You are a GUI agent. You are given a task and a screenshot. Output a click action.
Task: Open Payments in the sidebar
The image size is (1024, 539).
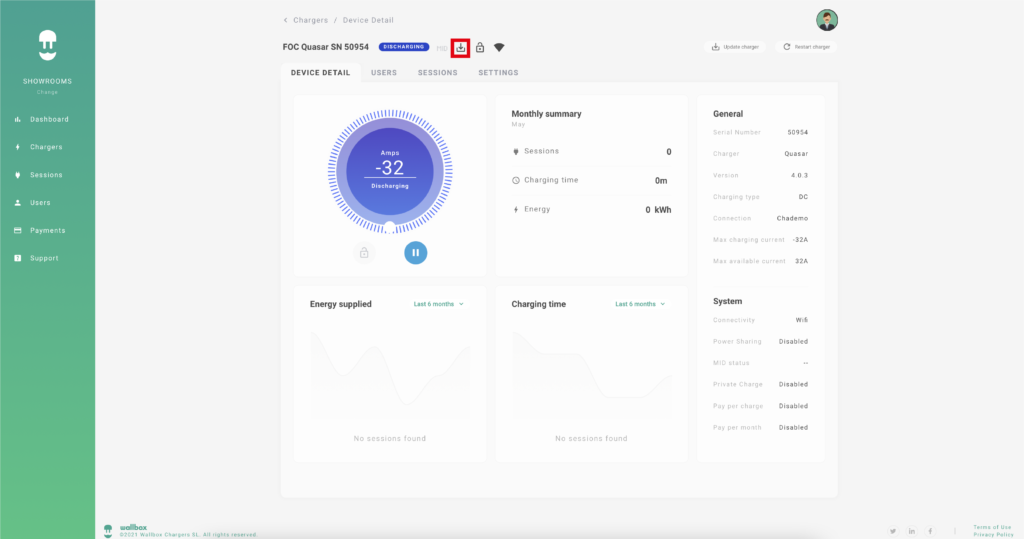(x=48, y=231)
